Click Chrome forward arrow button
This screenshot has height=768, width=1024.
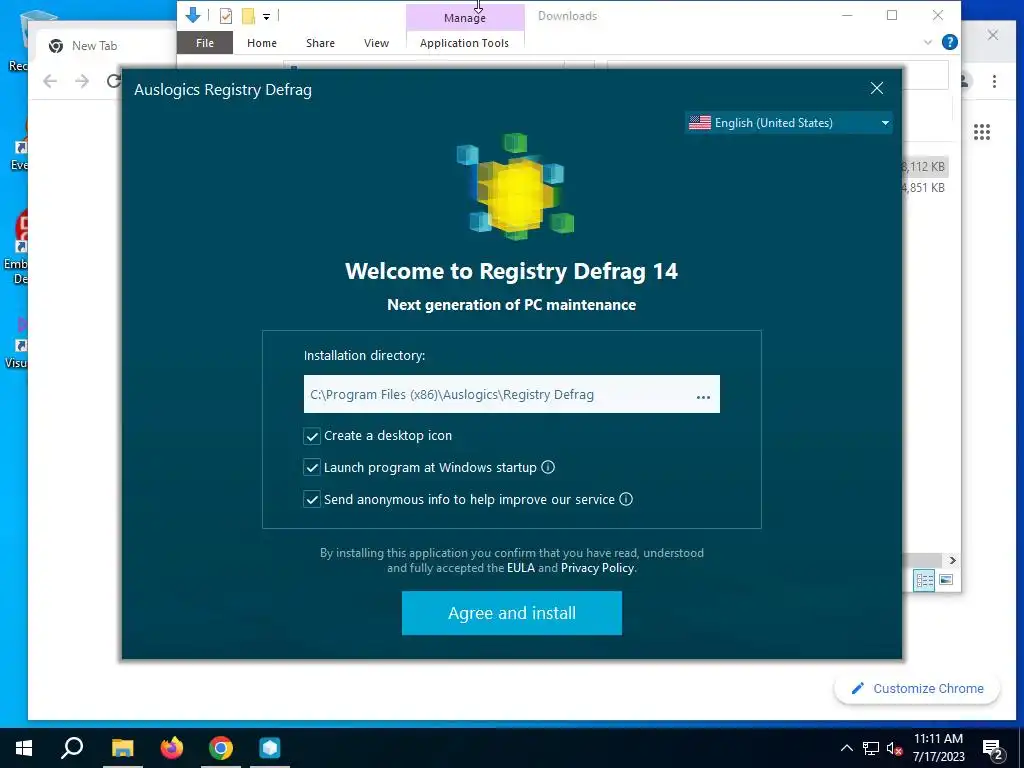(x=82, y=81)
